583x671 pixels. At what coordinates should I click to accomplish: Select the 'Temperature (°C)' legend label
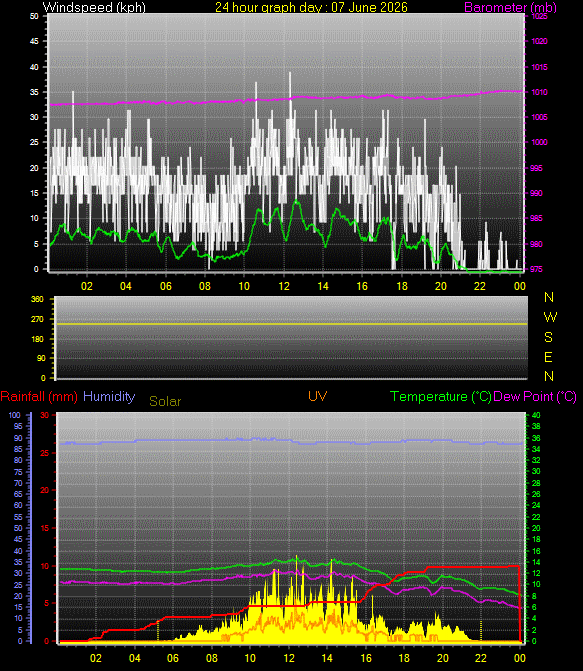440,397
